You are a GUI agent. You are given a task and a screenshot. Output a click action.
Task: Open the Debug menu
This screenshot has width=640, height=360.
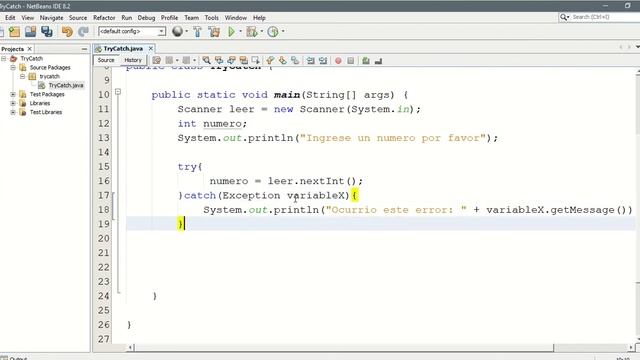[146, 18]
